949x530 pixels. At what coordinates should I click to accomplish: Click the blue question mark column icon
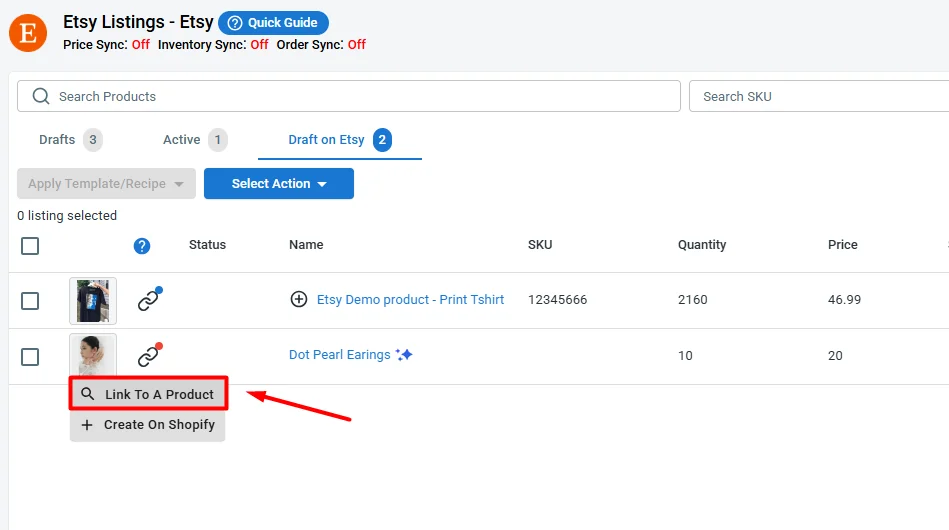142,246
